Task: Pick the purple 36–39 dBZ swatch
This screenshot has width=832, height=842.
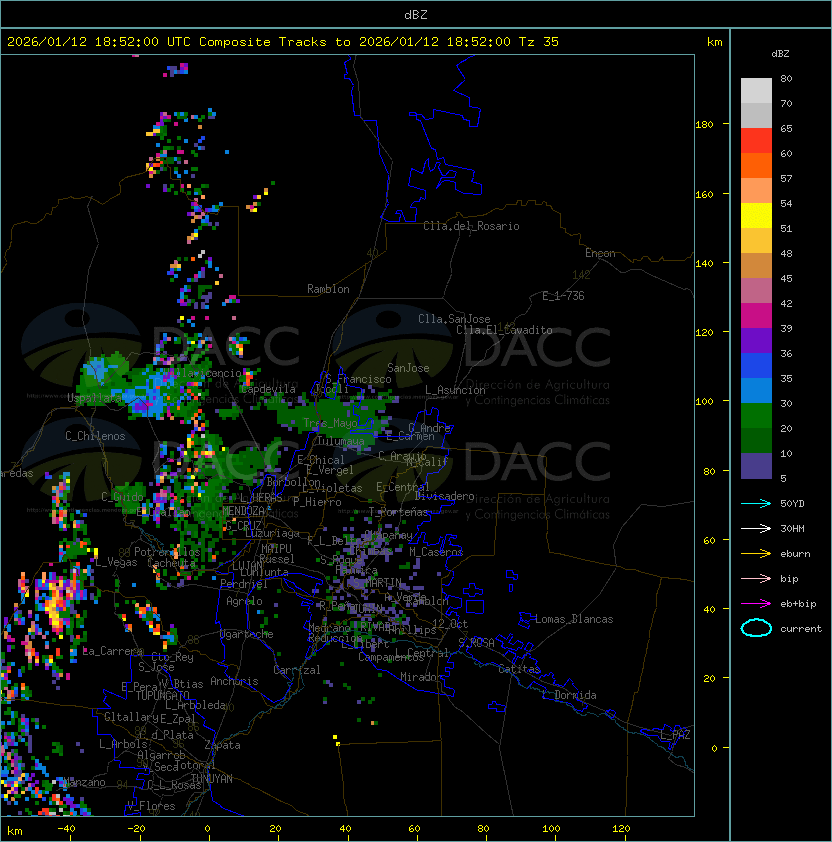Action: [756, 341]
